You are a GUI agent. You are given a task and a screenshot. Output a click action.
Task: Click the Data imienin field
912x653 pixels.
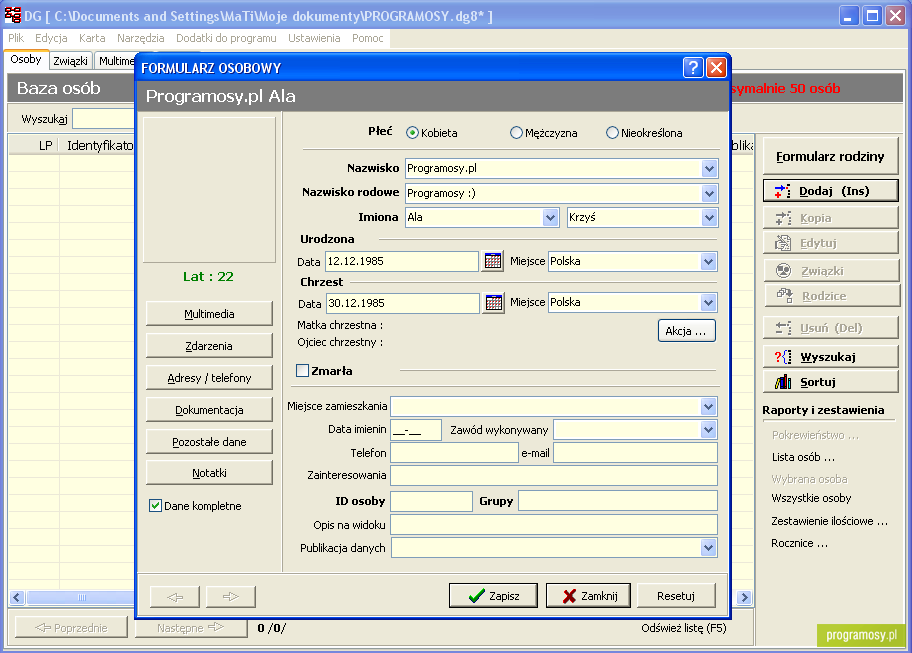[x=416, y=430]
